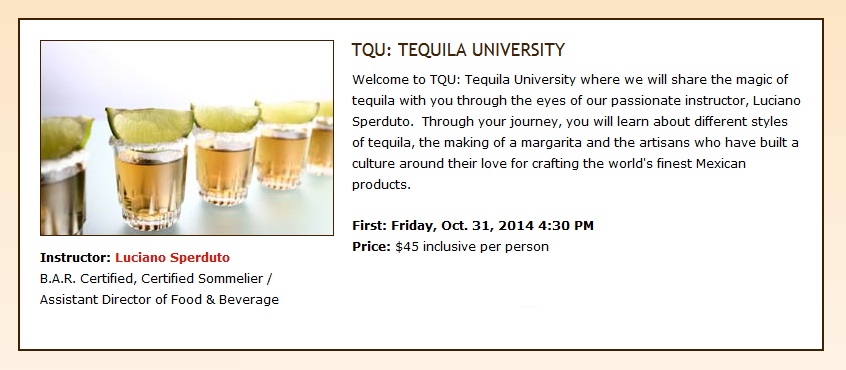This screenshot has width=846, height=370.
Task: Click the leftmost partial shot glass in photo
Action: click(x=64, y=175)
